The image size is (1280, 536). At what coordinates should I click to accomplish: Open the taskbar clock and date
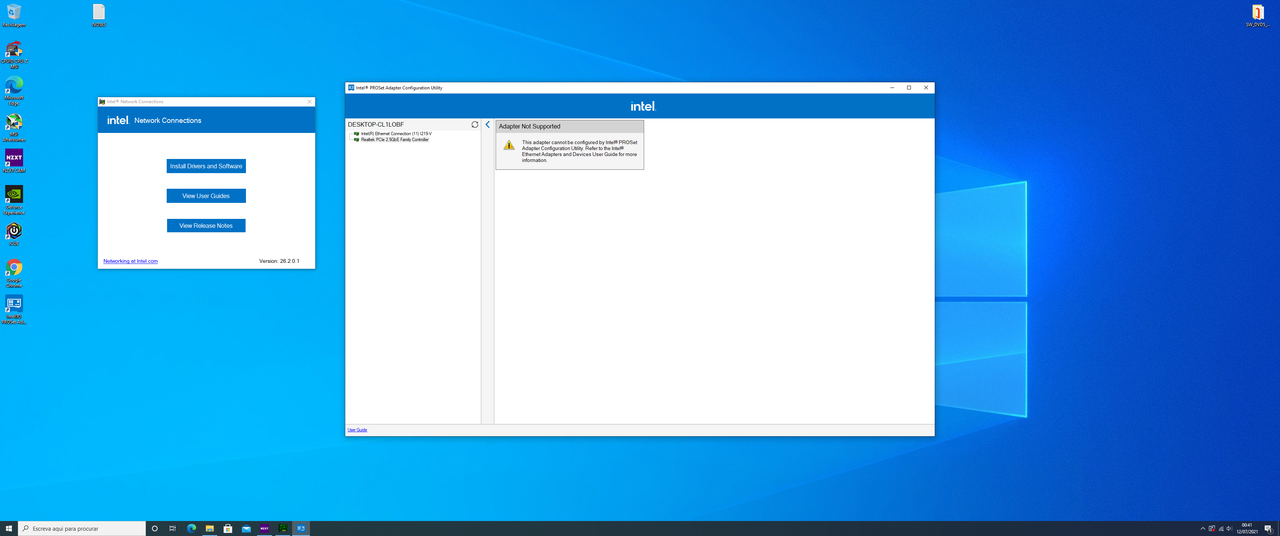point(1246,528)
